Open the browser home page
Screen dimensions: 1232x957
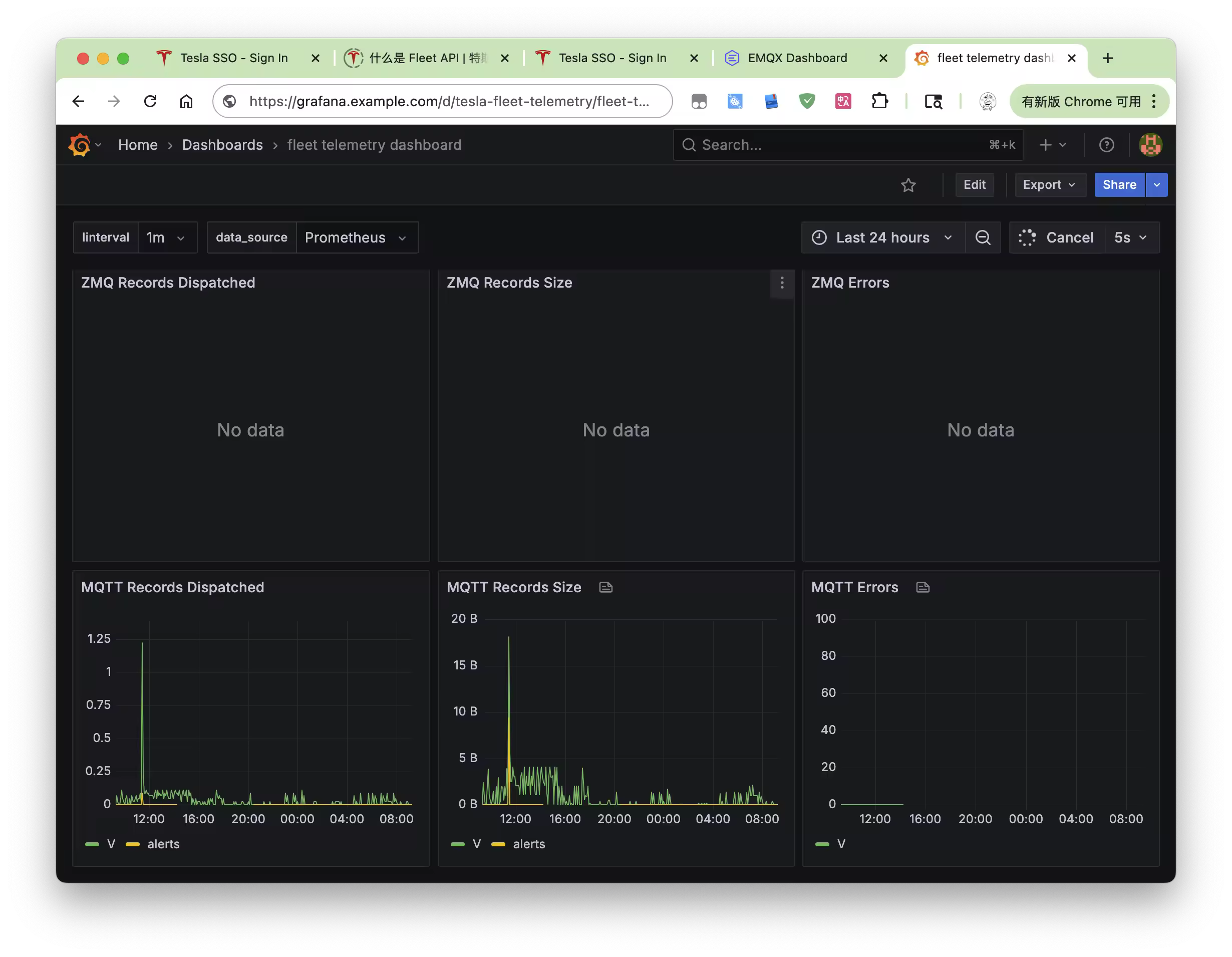point(186,102)
